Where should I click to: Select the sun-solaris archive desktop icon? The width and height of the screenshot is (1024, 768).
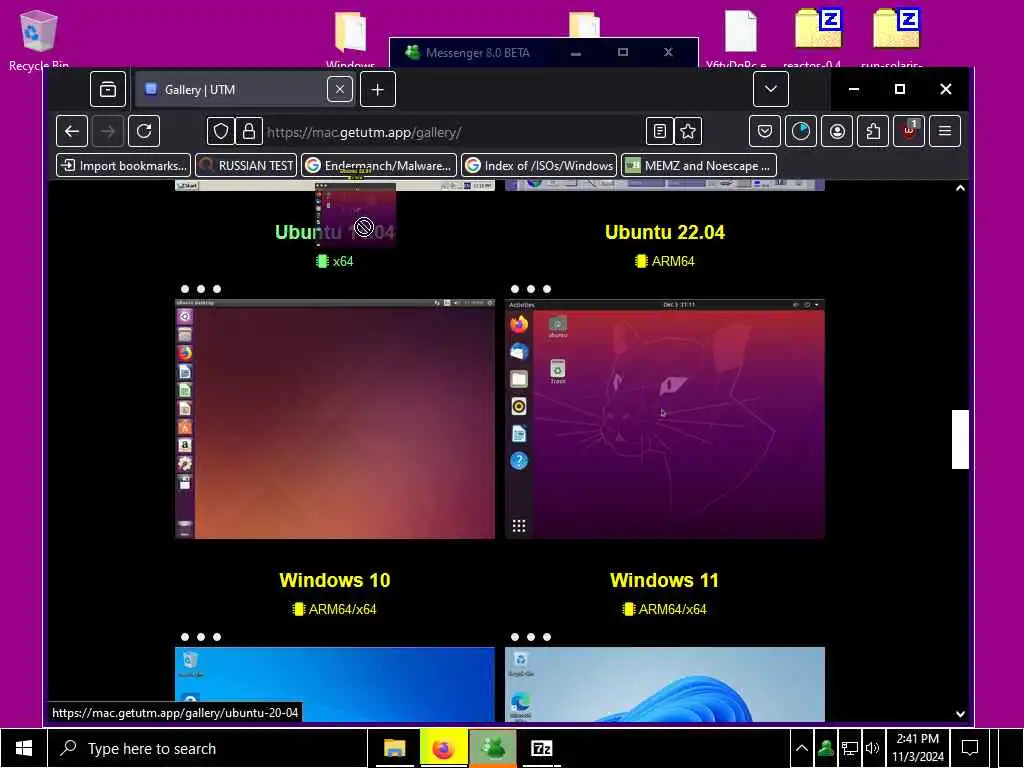tap(893, 38)
